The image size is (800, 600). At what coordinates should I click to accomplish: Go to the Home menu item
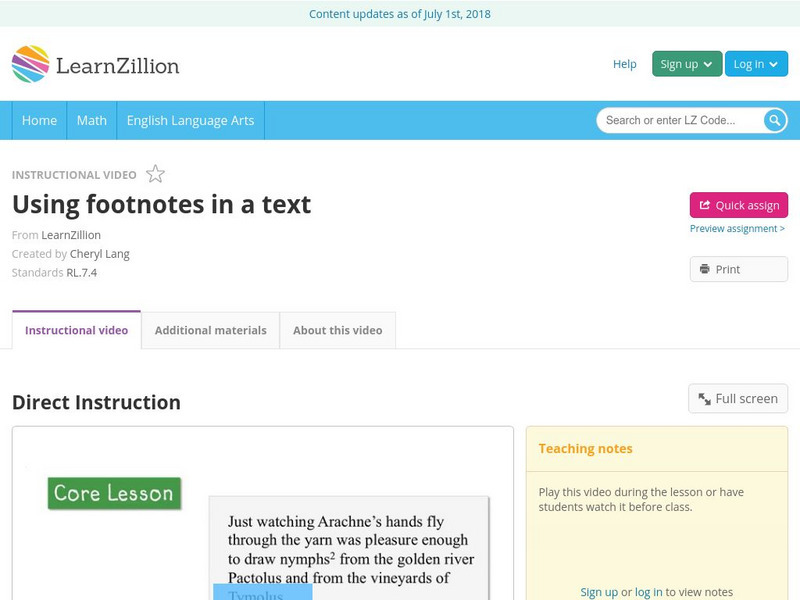pyautogui.click(x=39, y=120)
